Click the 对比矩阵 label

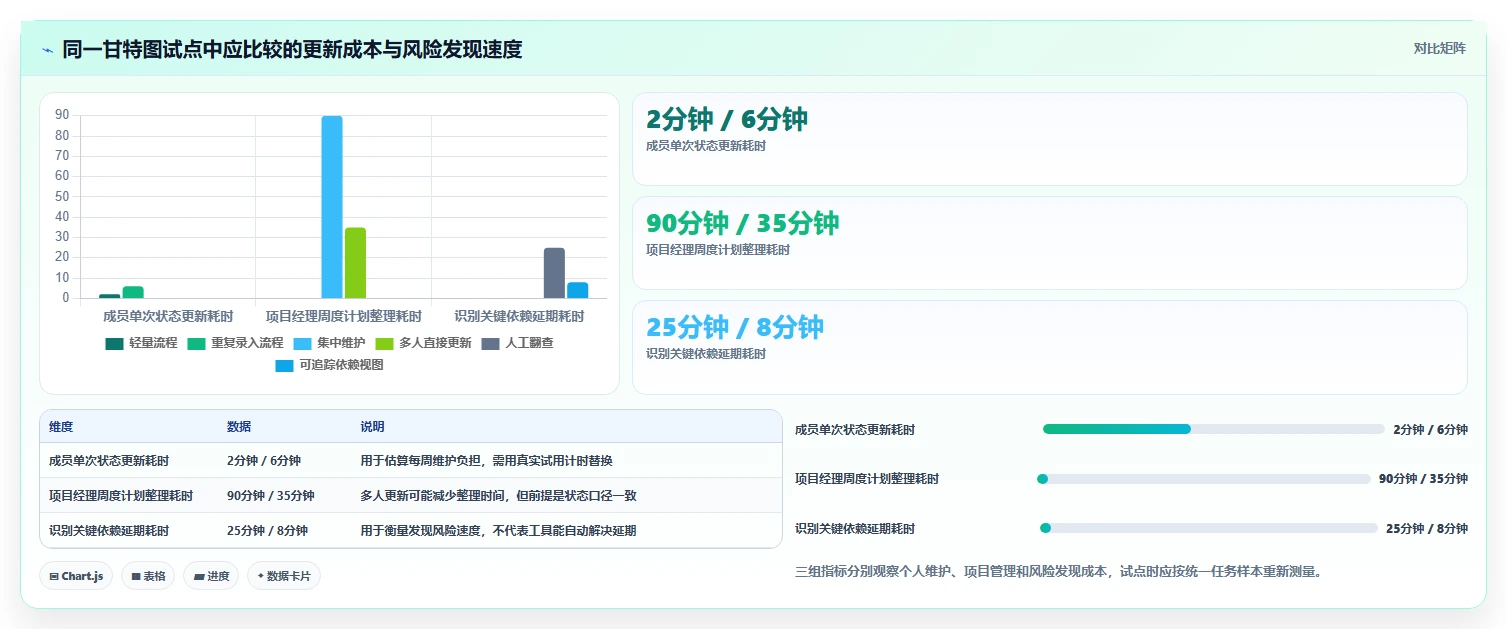click(1440, 49)
